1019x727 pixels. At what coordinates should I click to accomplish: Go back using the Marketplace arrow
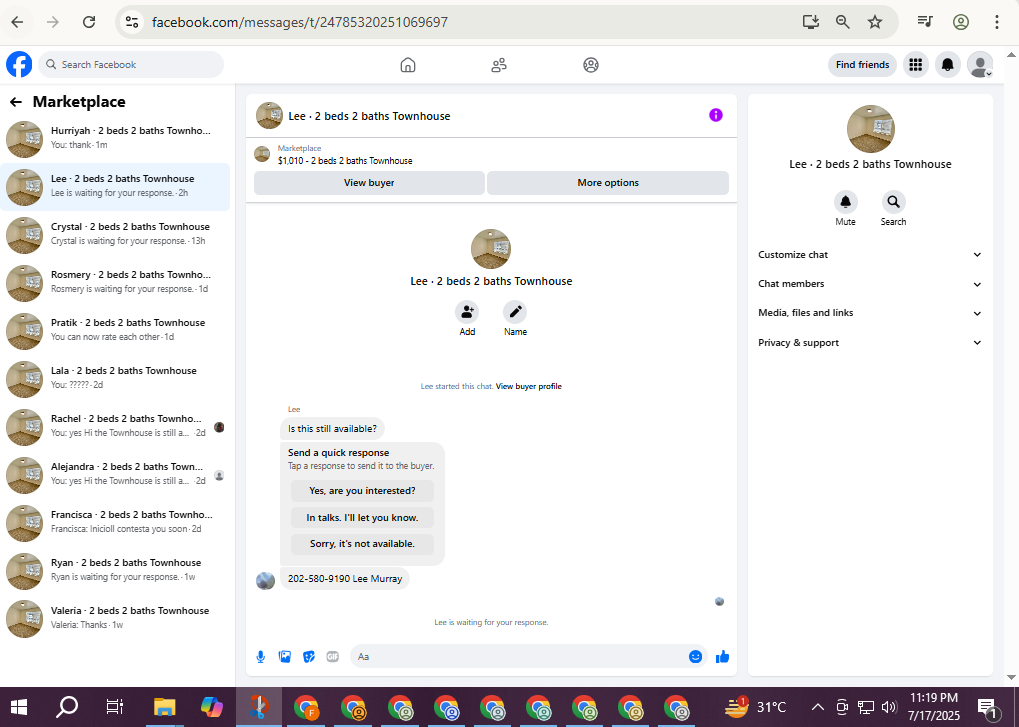click(16, 102)
